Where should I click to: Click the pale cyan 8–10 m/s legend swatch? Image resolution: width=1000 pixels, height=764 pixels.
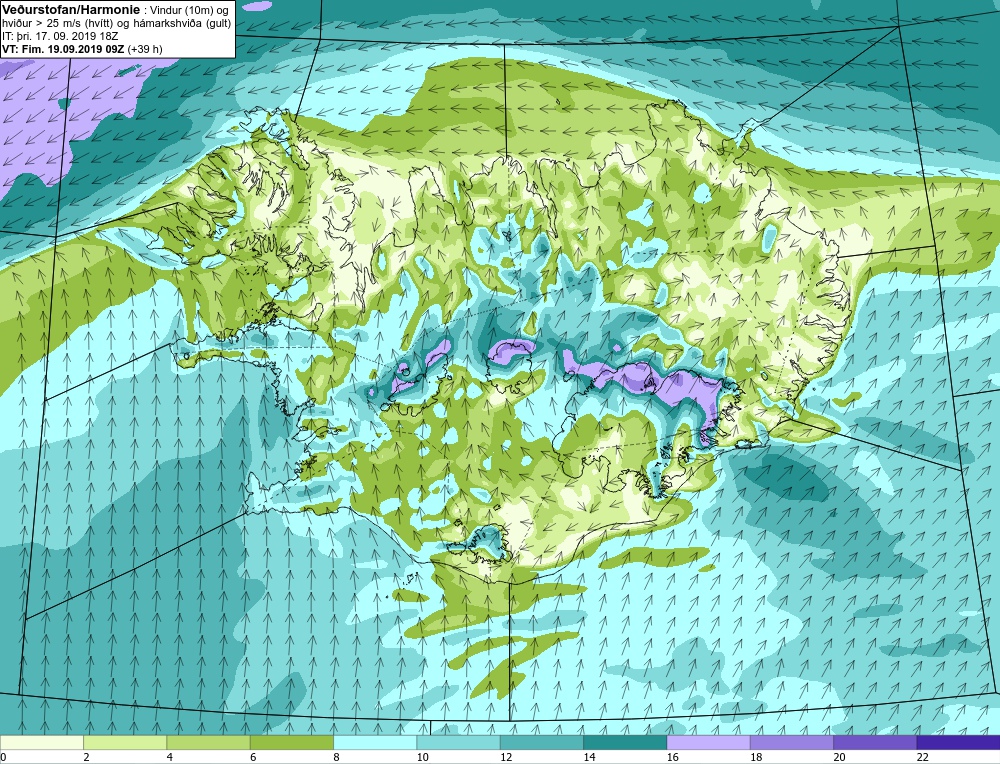click(375, 742)
